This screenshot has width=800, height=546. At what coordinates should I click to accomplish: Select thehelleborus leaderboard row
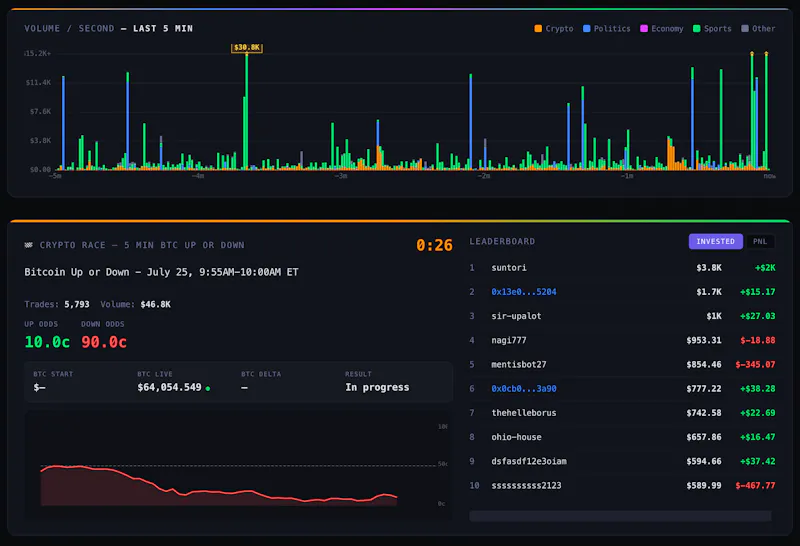pos(622,413)
